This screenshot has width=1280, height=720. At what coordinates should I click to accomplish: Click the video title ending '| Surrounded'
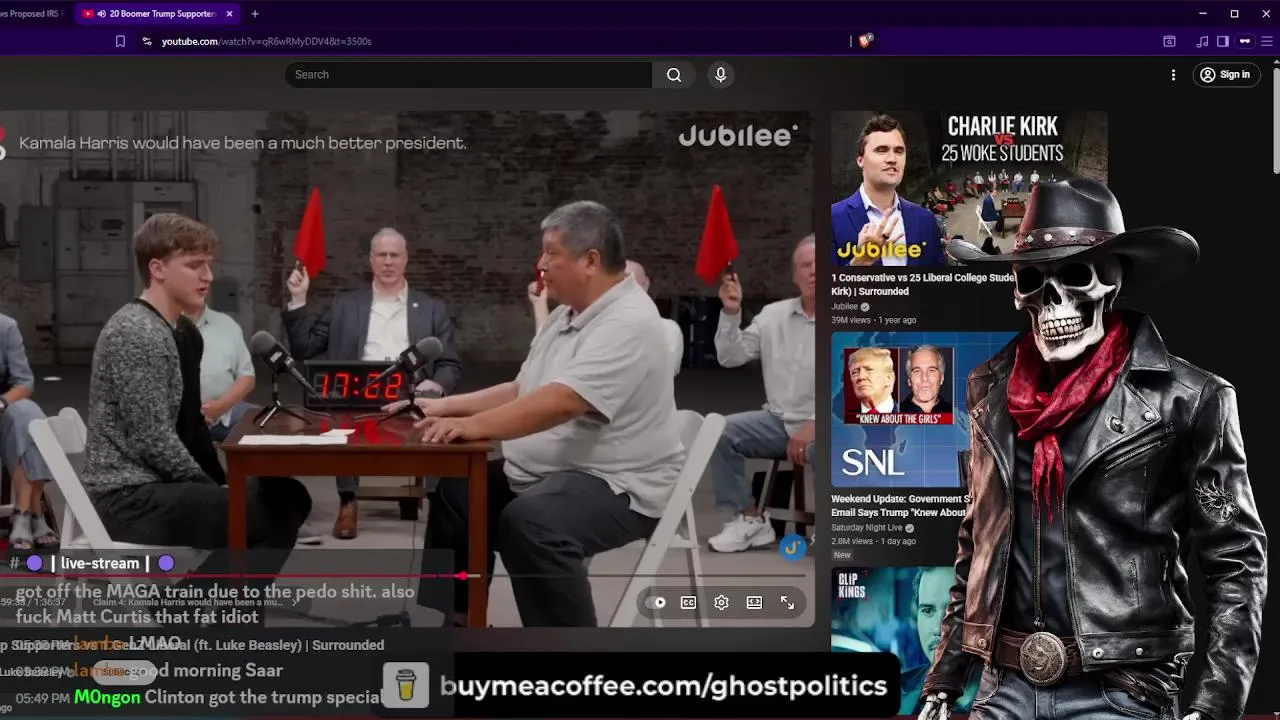point(192,645)
